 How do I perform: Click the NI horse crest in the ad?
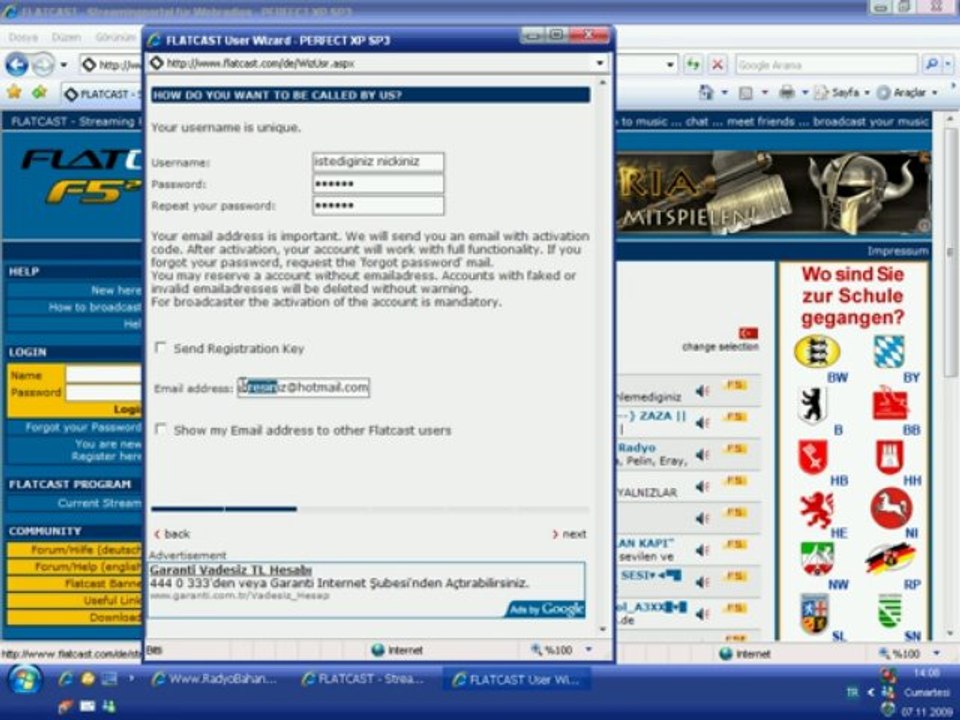tap(891, 508)
